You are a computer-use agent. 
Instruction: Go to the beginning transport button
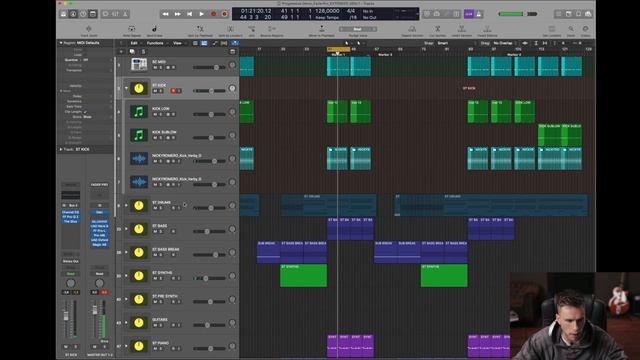[x=189, y=14]
